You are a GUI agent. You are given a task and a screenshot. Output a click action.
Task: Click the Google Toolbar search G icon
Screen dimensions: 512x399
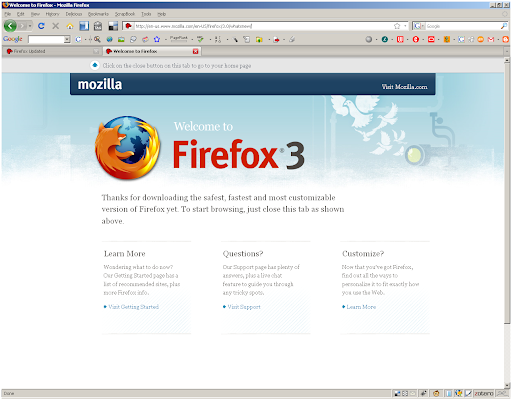(x=78, y=39)
